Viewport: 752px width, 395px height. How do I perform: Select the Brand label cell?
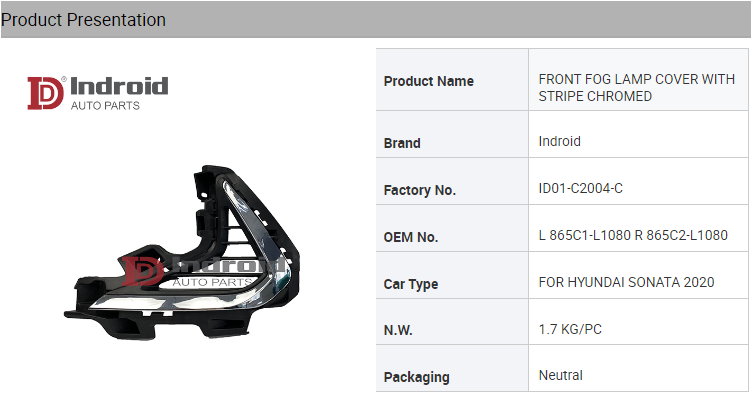coord(452,135)
